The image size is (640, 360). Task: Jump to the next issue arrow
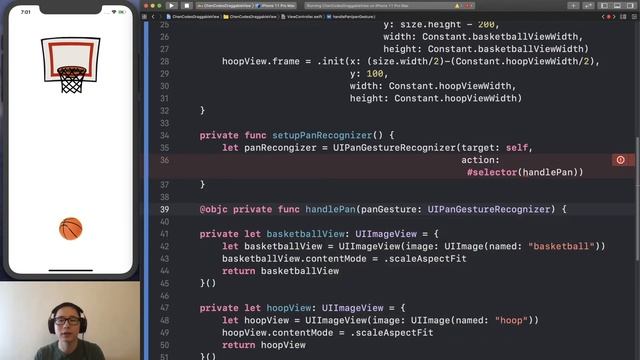point(614,17)
